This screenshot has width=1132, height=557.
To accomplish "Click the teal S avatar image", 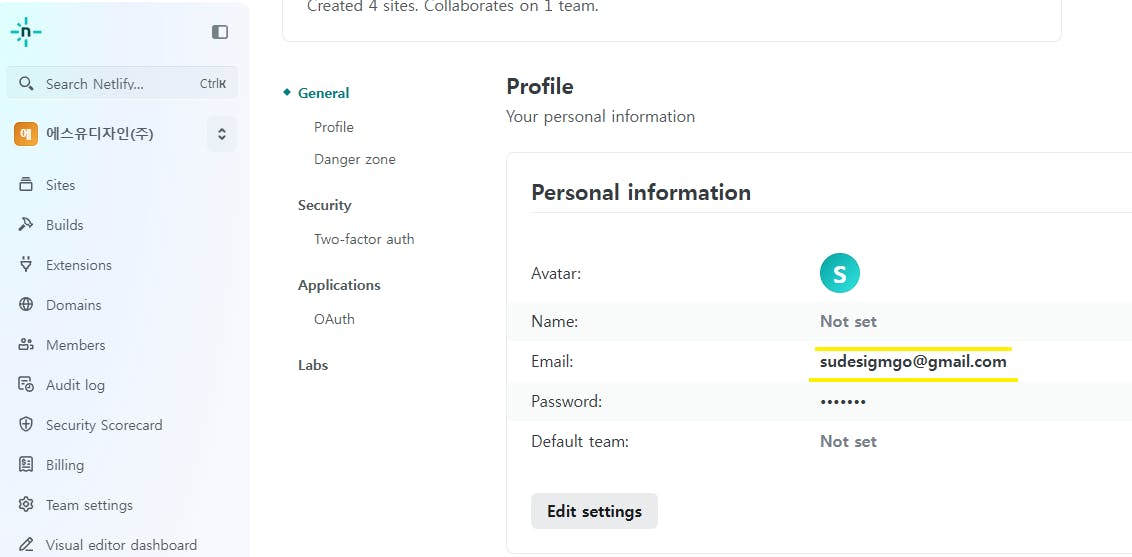I will click(840, 273).
